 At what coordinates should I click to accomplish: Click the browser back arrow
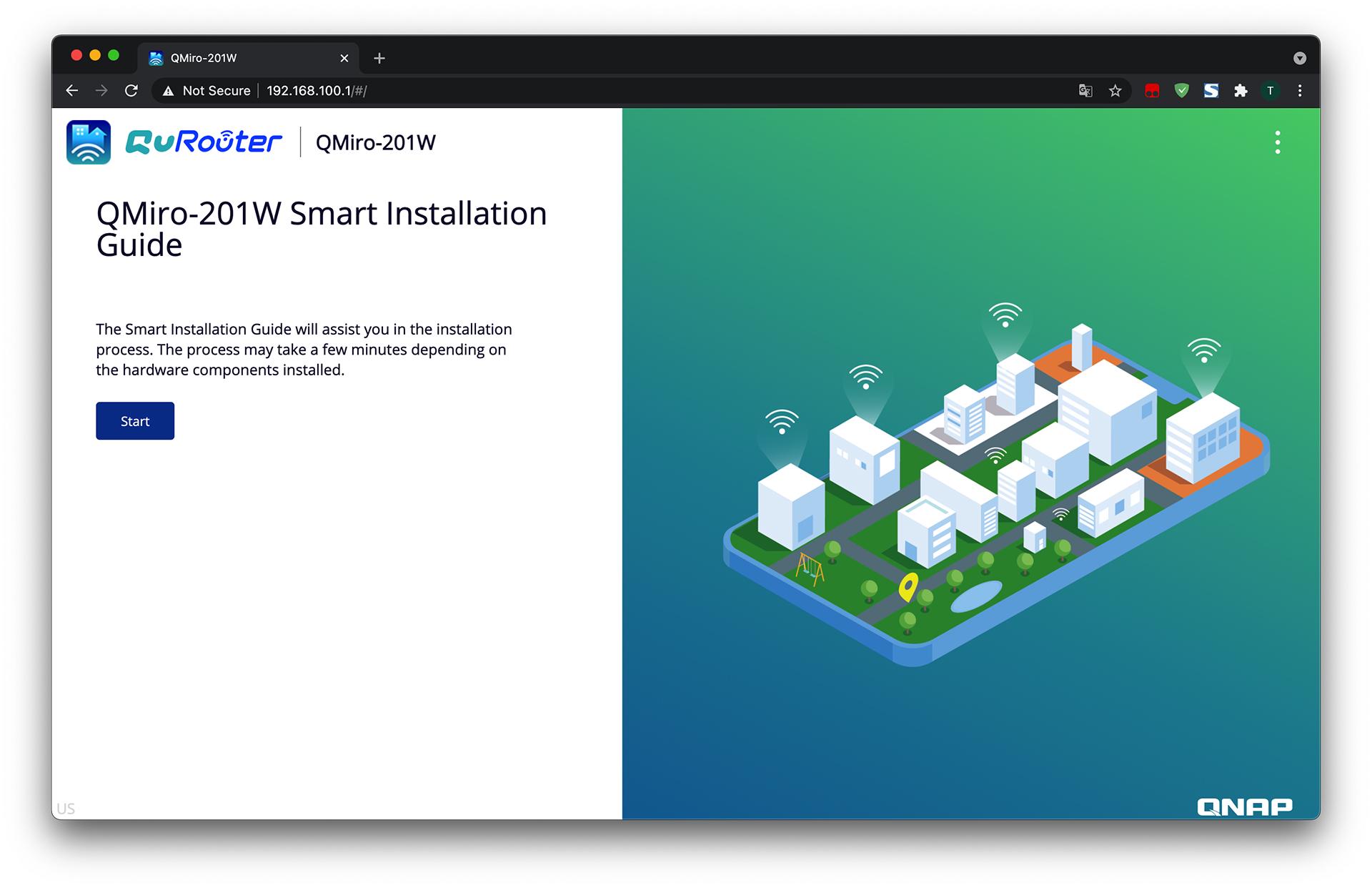[72, 91]
